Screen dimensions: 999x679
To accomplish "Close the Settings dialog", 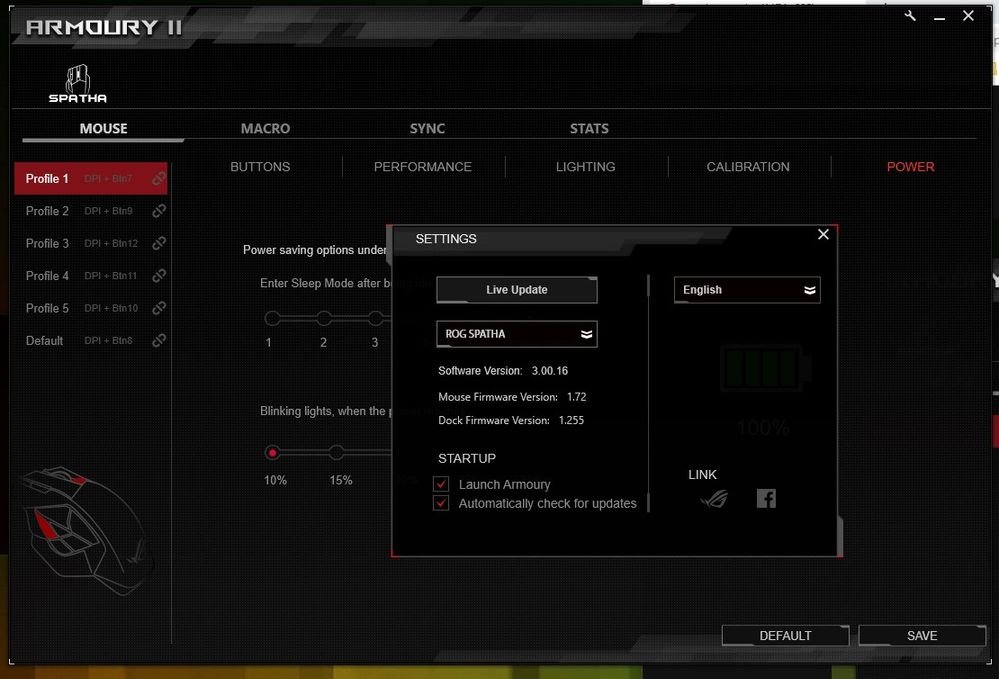I will tap(823, 234).
